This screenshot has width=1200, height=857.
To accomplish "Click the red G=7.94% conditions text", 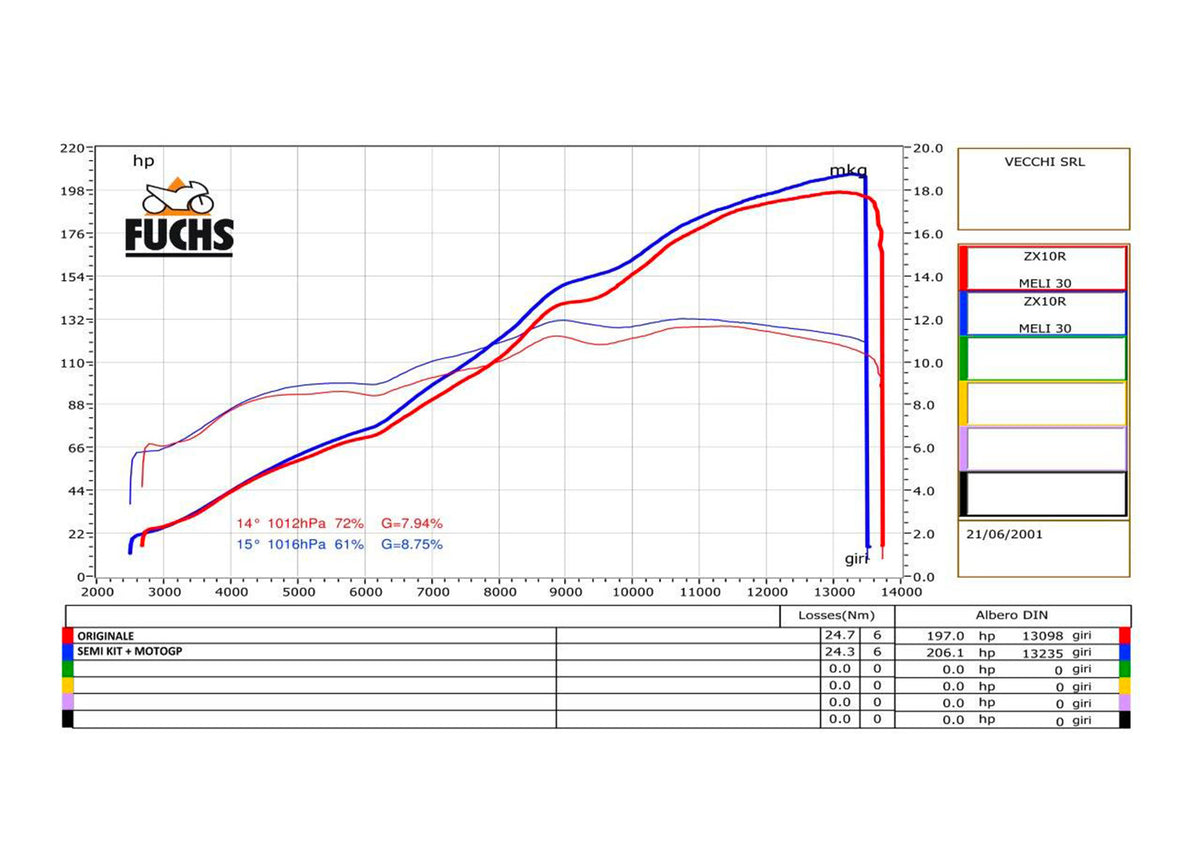I will 411,523.
